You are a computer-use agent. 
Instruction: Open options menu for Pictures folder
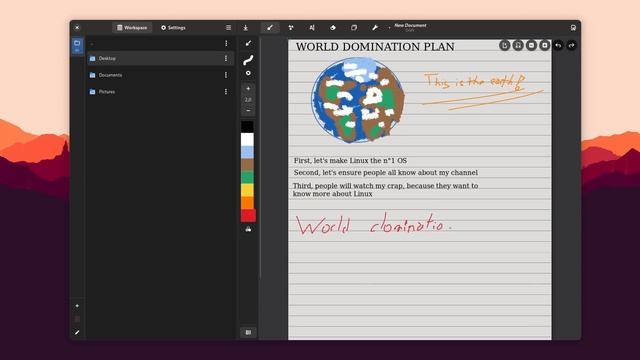pos(226,92)
